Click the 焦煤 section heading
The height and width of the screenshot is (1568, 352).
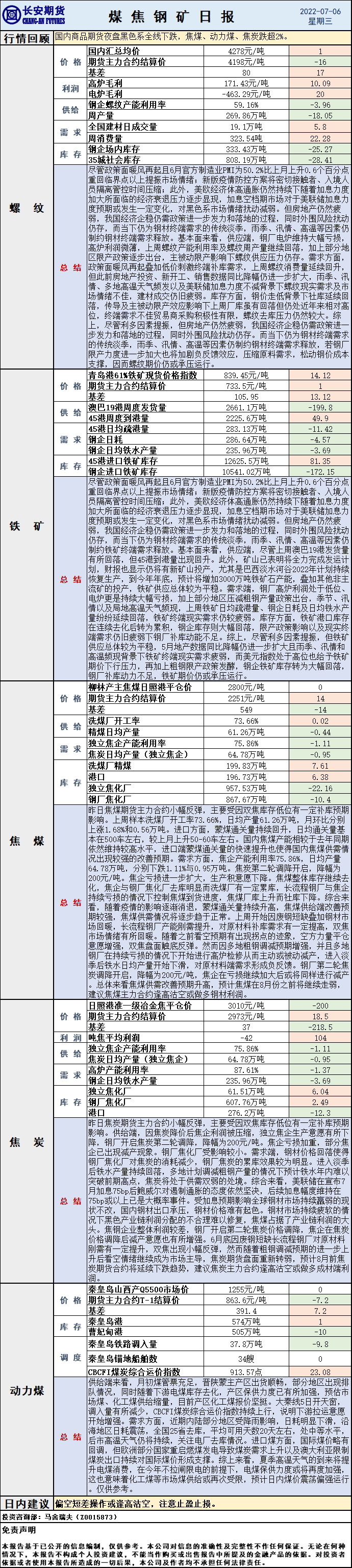tap(27, 841)
